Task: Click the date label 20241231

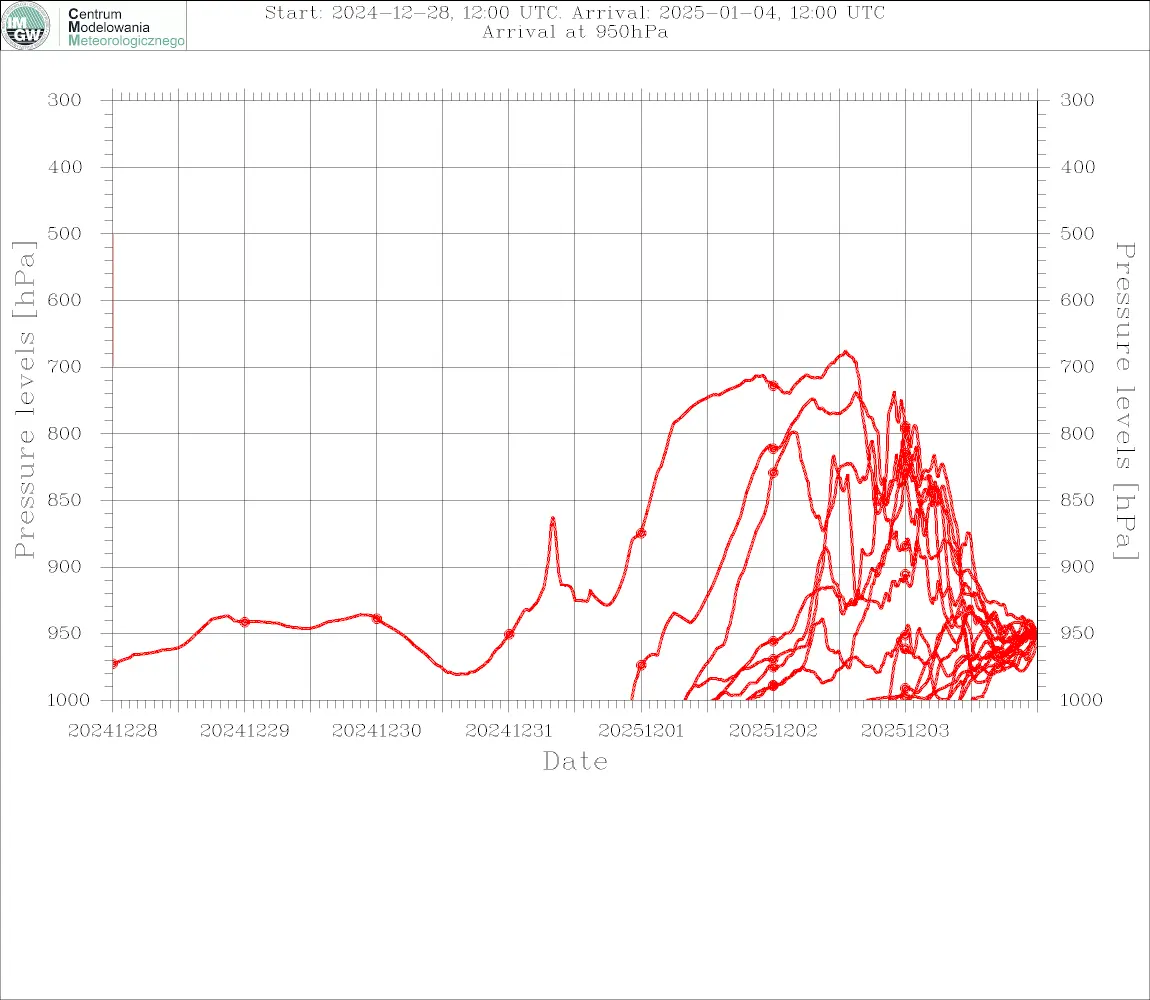Action: point(509,731)
